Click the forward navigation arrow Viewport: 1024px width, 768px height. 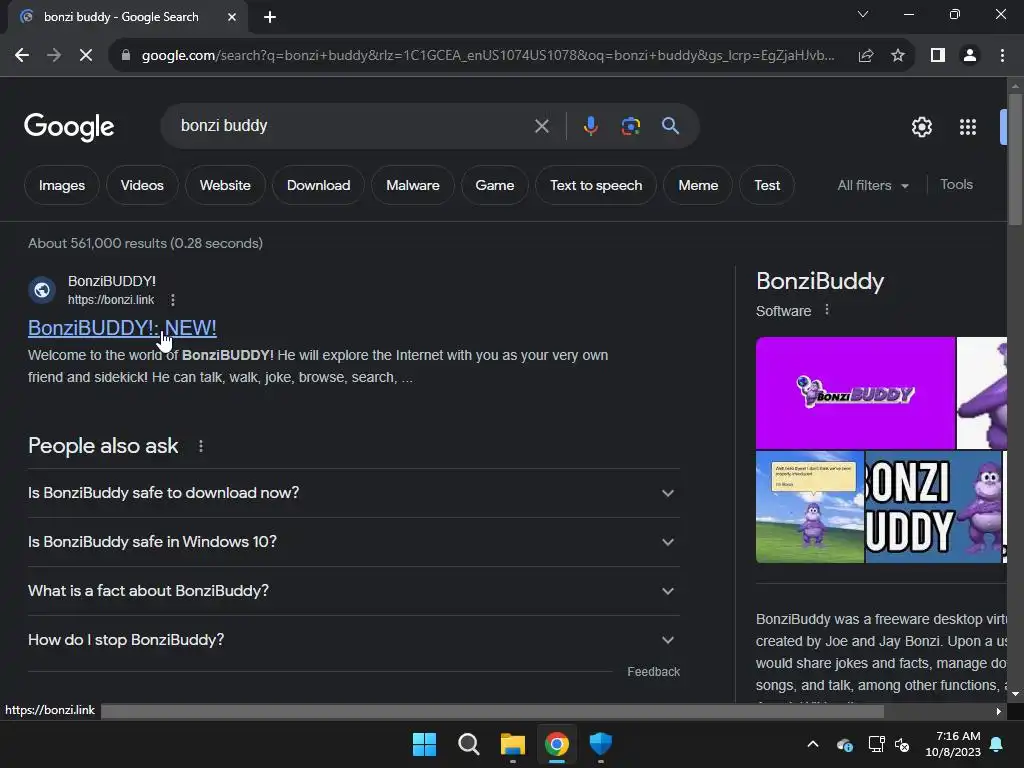(54, 56)
